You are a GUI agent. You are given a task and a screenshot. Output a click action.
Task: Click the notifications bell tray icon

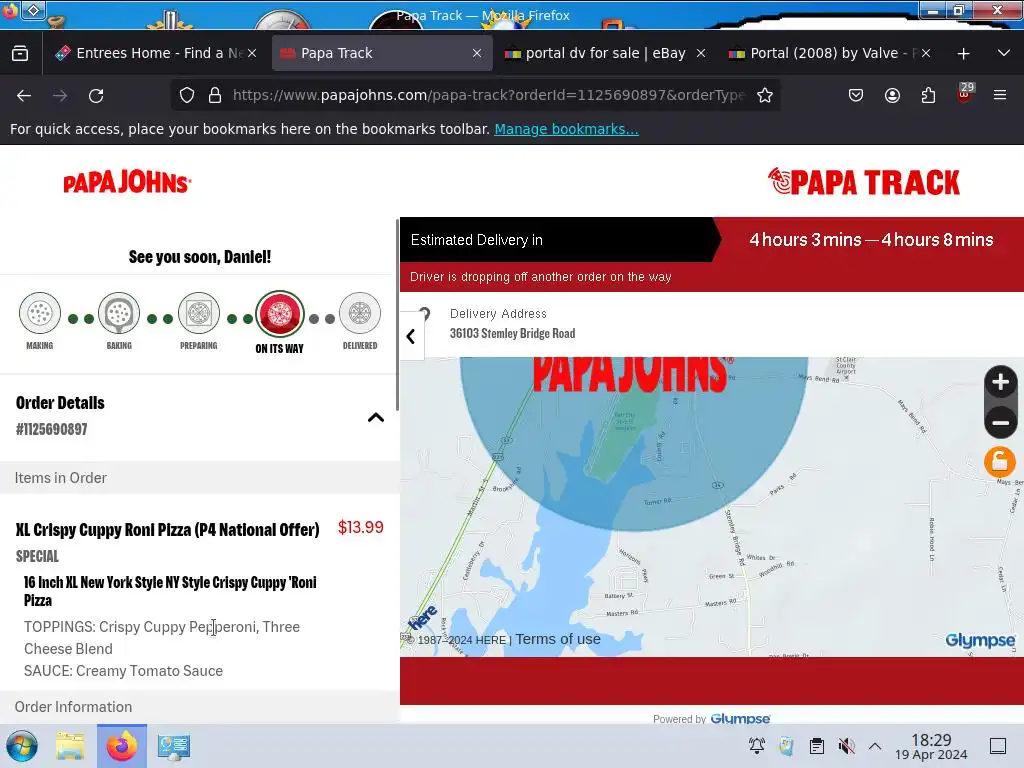pyautogui.click(x=757, y=746)
